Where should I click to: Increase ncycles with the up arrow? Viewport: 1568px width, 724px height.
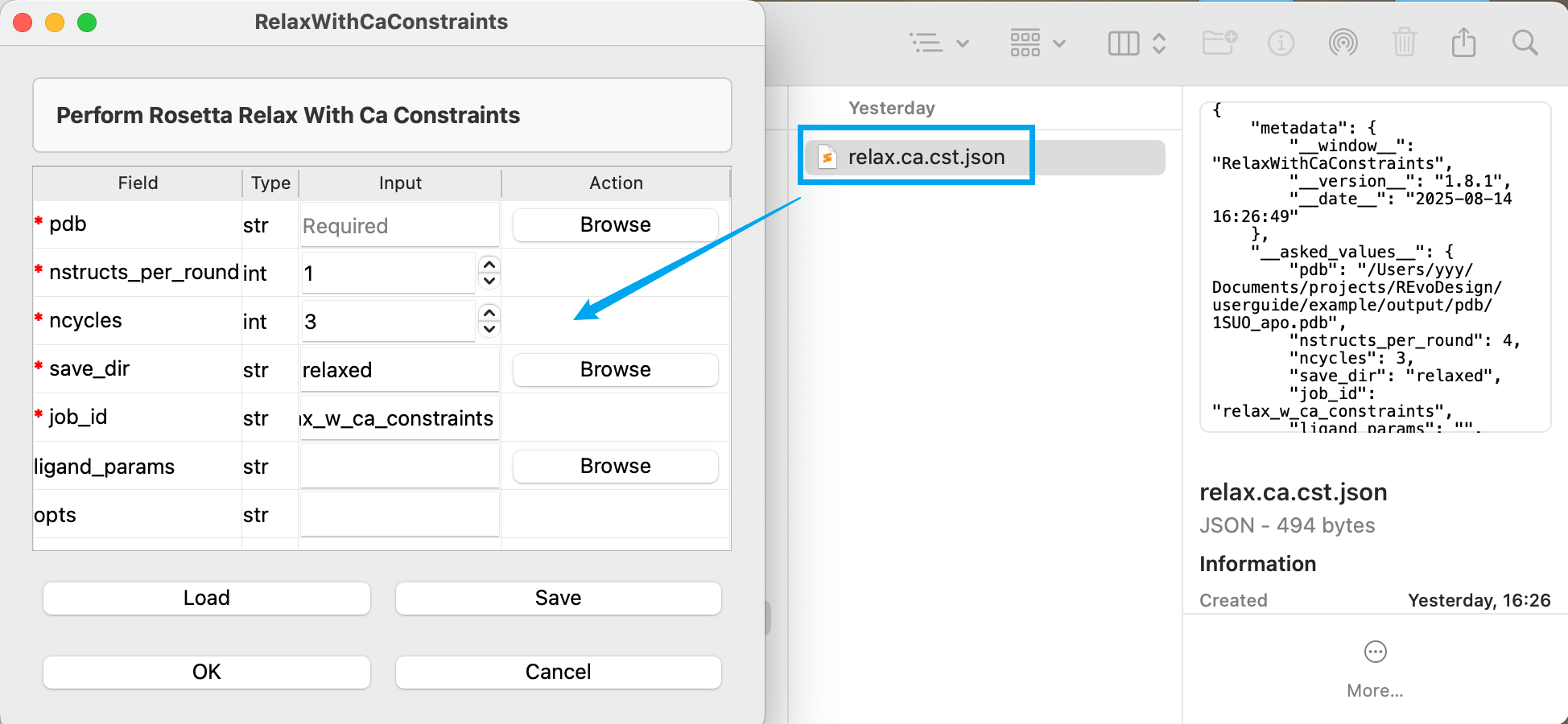489,312
